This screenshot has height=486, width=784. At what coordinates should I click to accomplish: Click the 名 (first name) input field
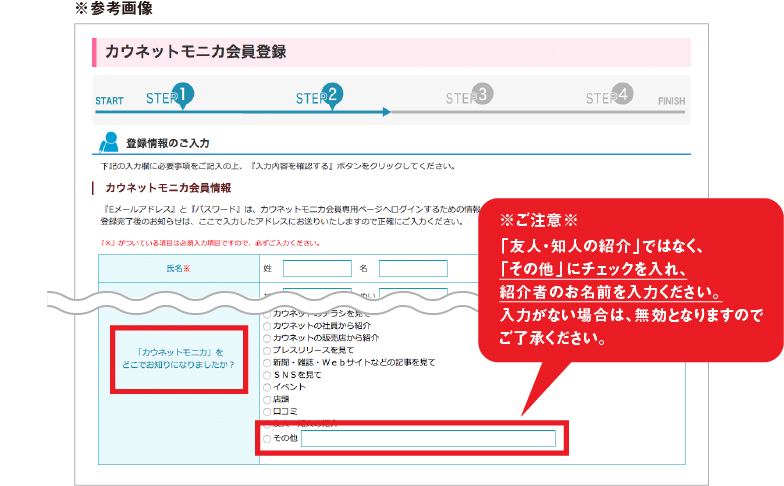[x=413, y=268]
